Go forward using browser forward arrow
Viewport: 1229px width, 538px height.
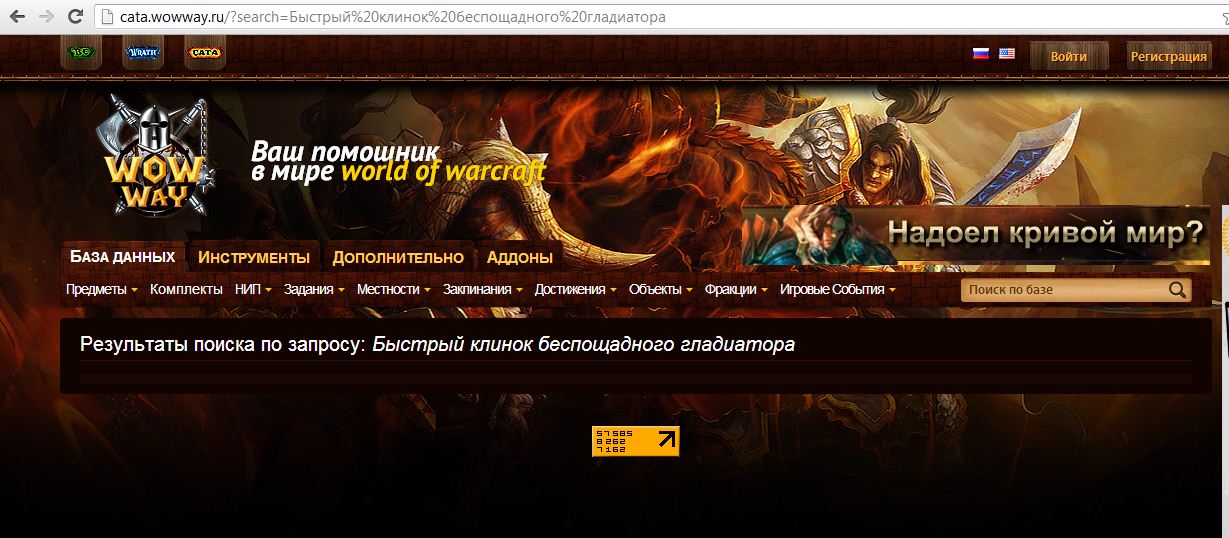(x=46, y=16)
